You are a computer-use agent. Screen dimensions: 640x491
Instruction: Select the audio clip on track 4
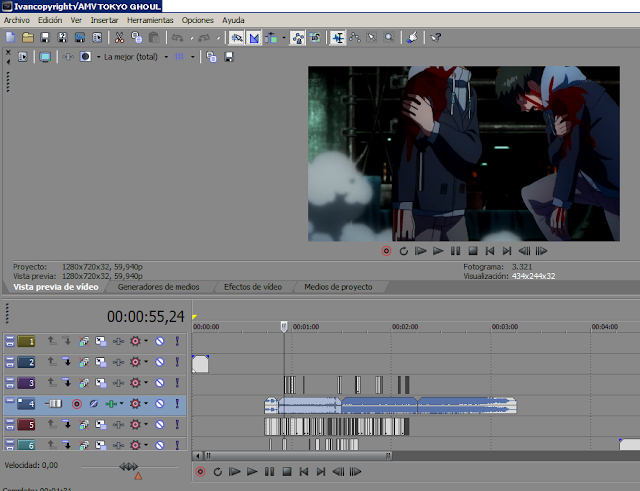tap(391, 406)
